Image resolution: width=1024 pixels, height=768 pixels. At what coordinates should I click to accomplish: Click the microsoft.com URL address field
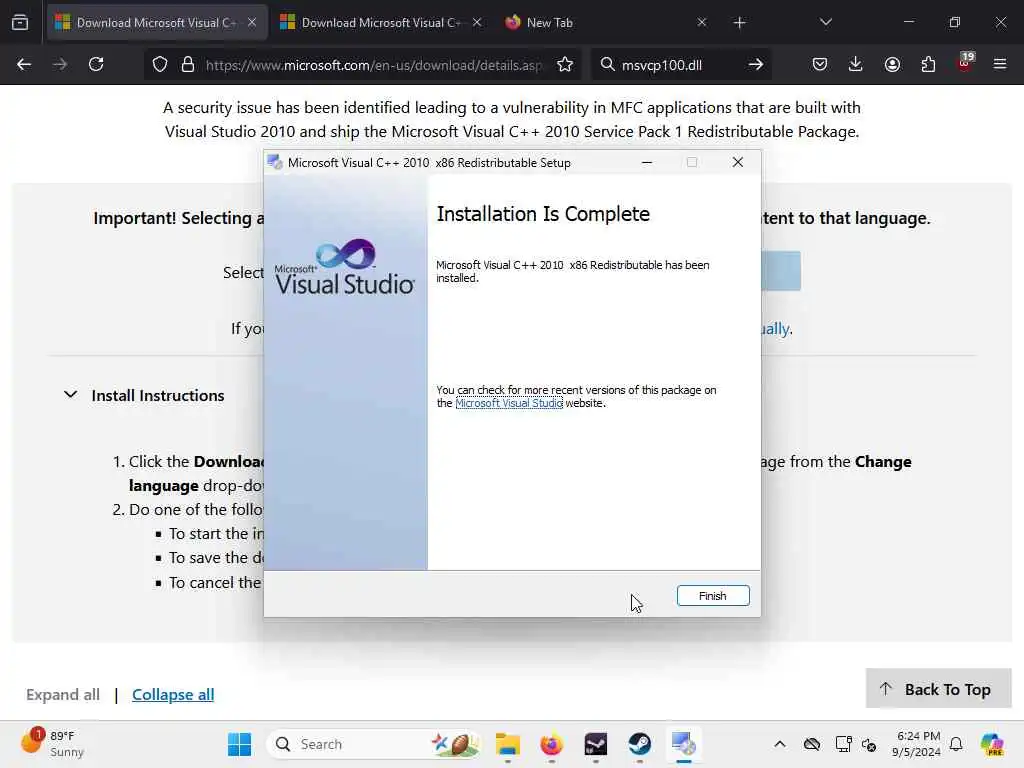(x=374, y=65)
